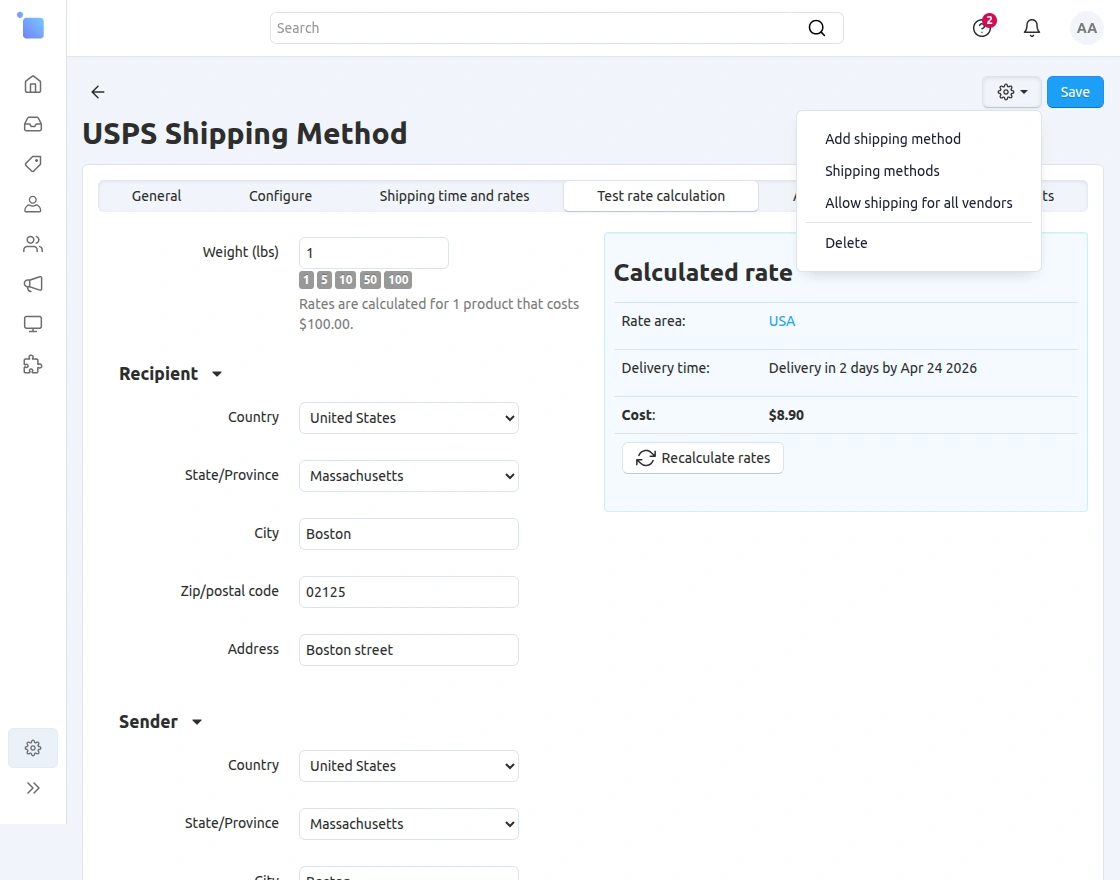
Task: Click the search magnifier icon
Action: (816, 28)
